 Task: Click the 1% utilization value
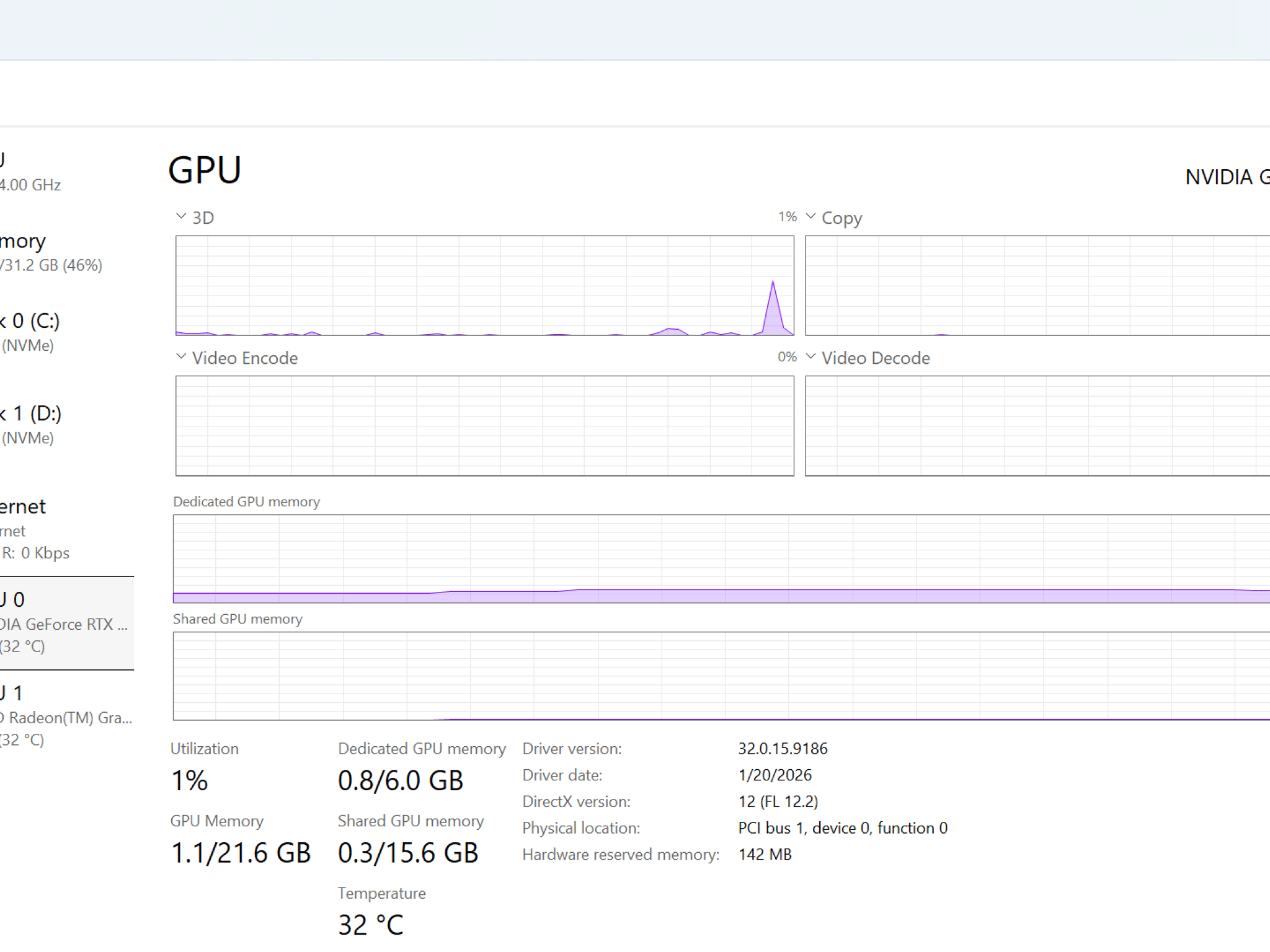pos(189,780)
